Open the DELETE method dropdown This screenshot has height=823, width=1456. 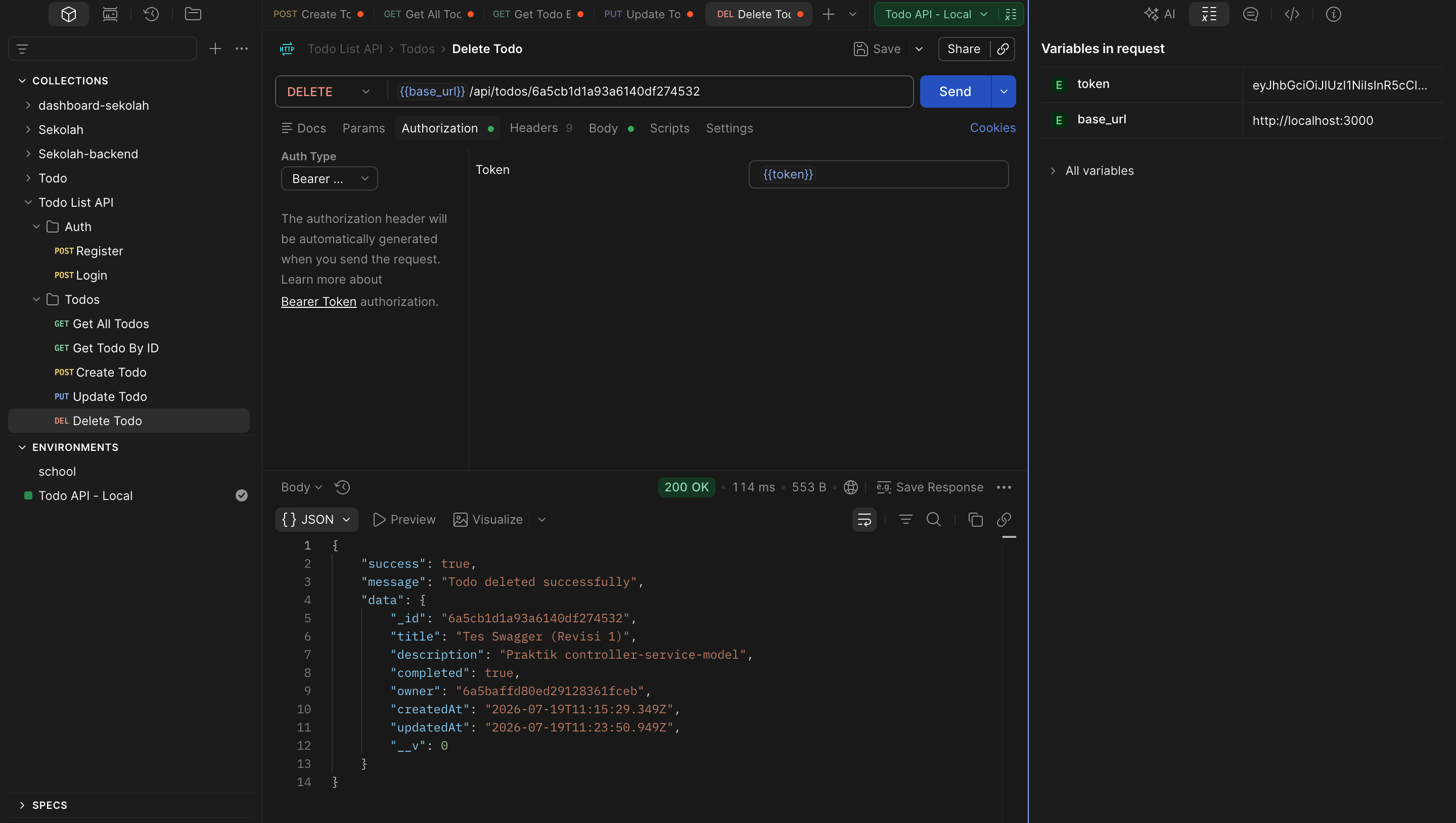pyautogui.click(x=329, y=92)
